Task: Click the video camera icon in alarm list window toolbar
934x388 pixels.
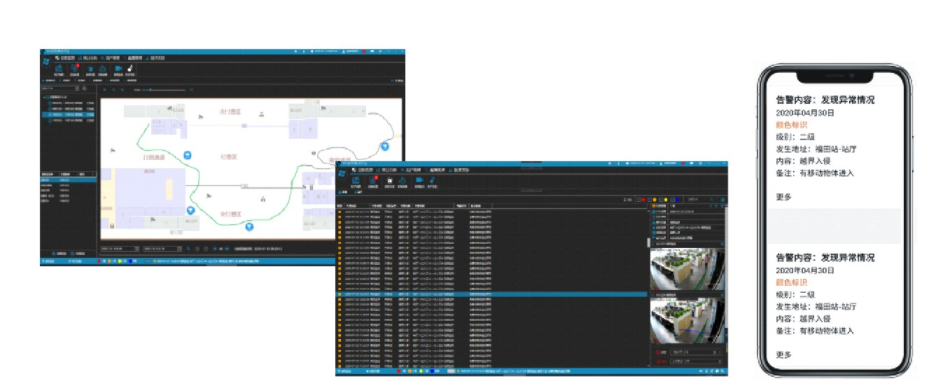Action: pyautogui.click(x=419, y=180)
